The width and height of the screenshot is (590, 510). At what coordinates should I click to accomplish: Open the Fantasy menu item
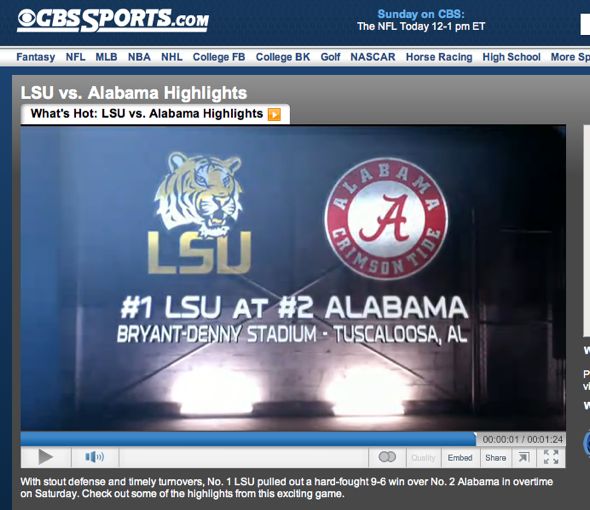coord(36,57)
